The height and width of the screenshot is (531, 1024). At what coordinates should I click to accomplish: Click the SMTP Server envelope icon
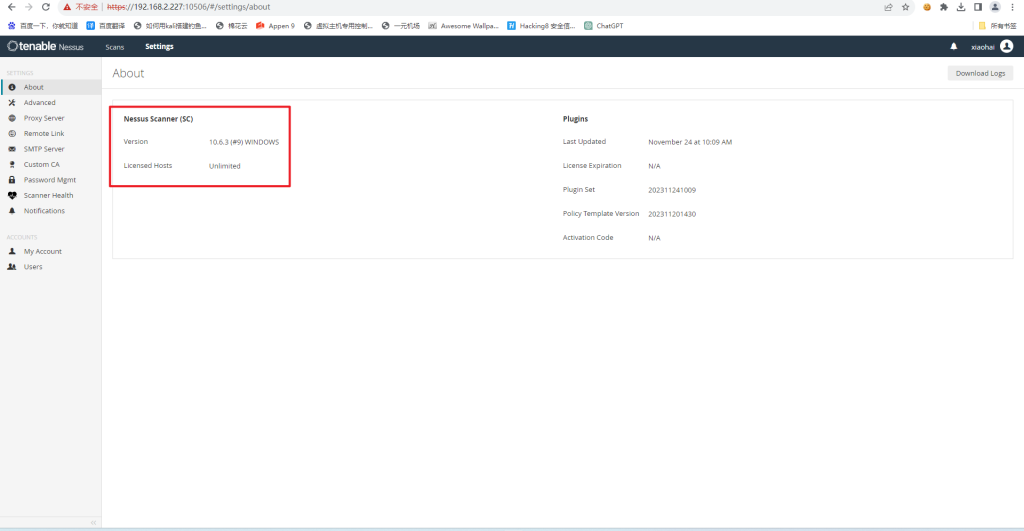(x=12, y=149)
